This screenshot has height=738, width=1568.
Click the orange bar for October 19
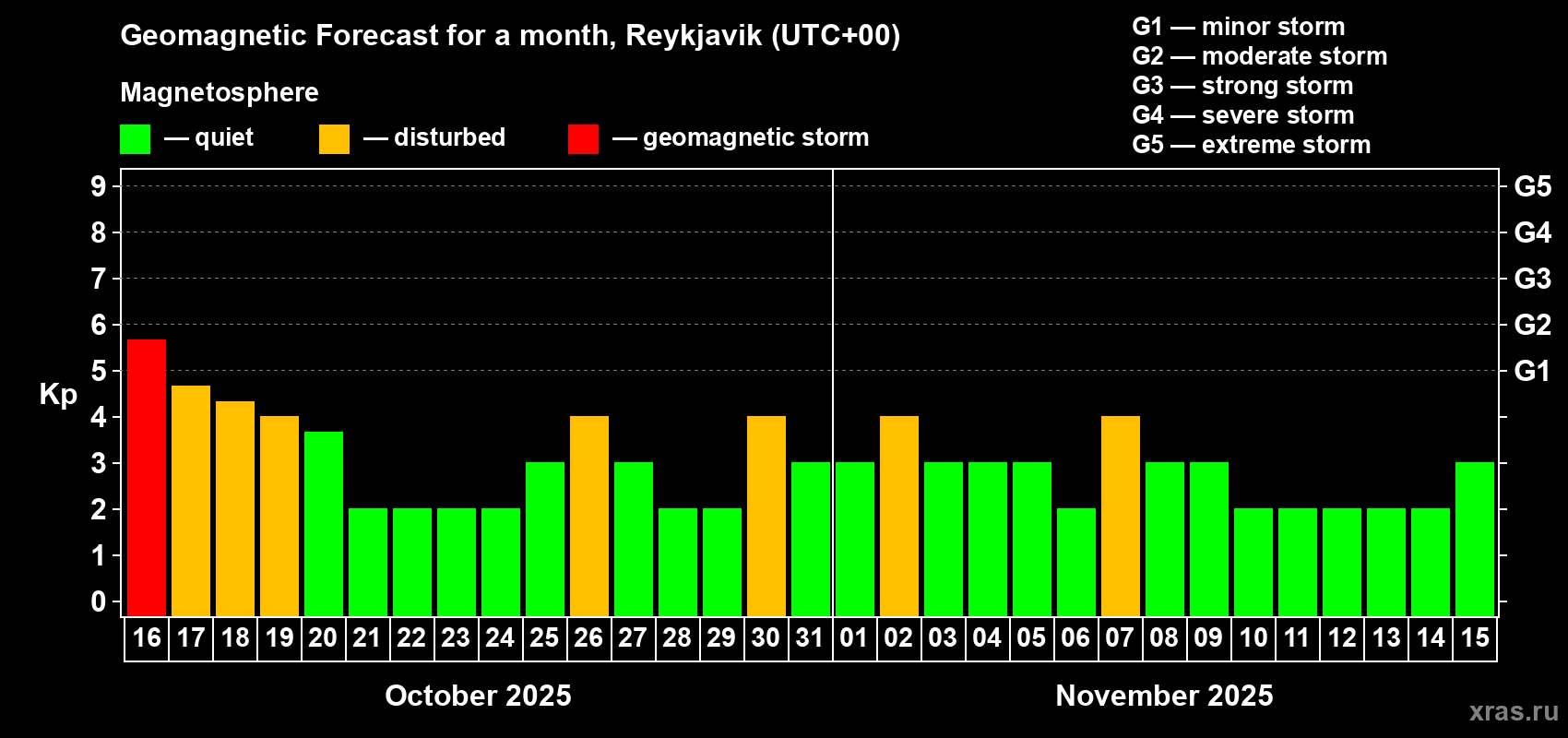tap(279, 517)
